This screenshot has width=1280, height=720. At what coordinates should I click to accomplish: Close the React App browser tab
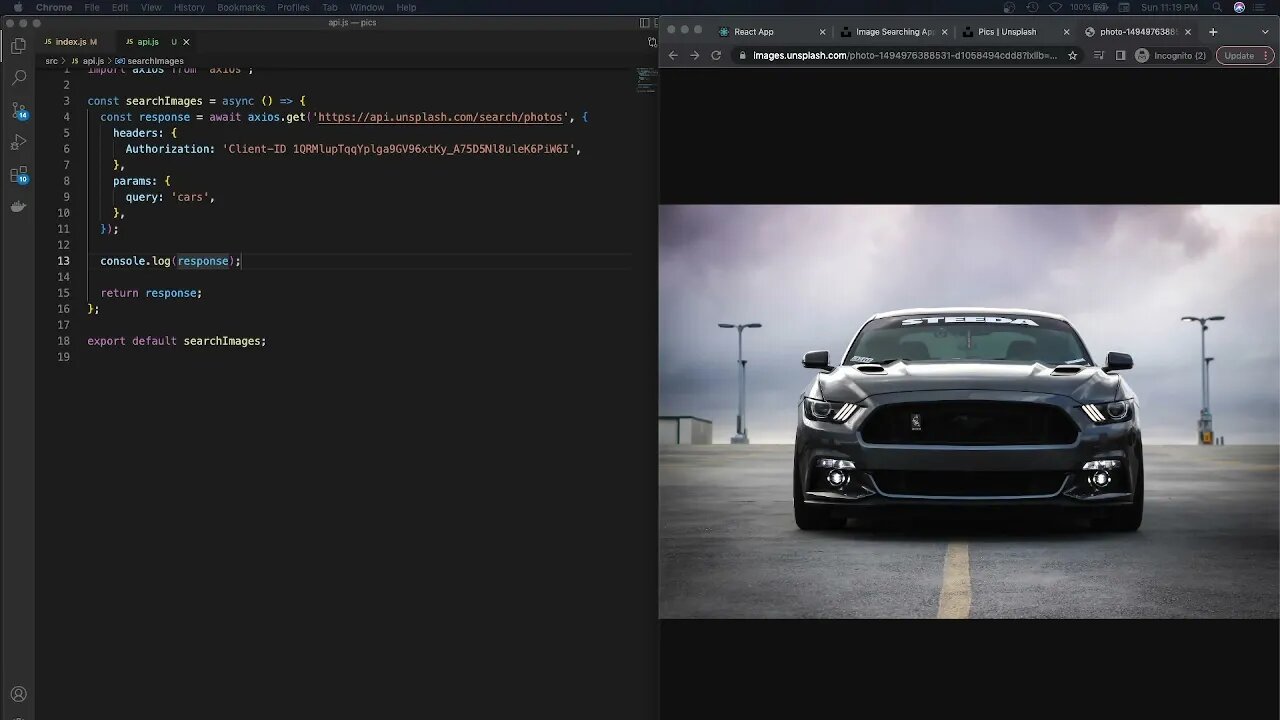(x=822, y=32)
